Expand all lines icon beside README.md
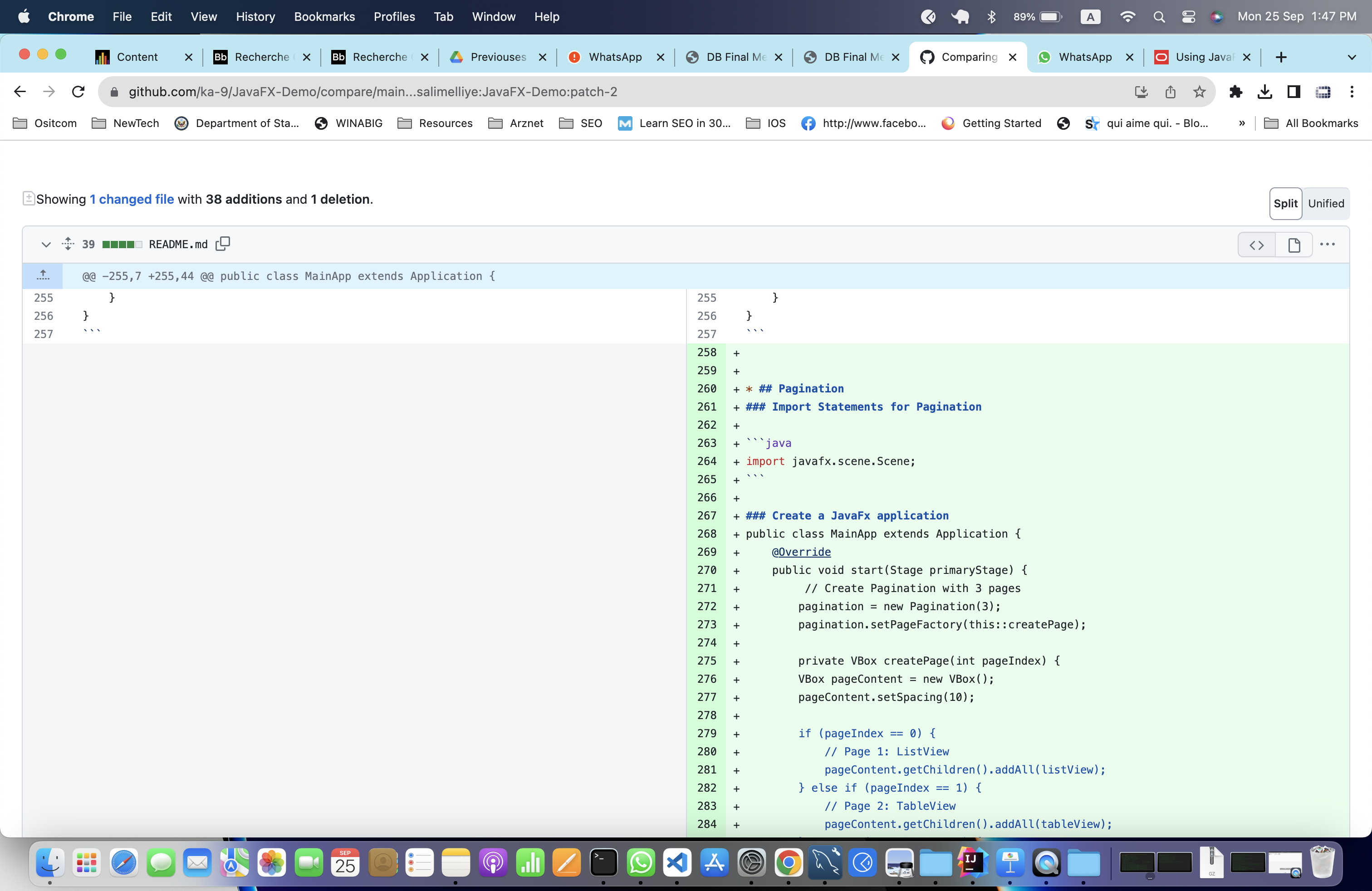Image resolution: width=1372 pixels, height=891 pixels. 68,244
